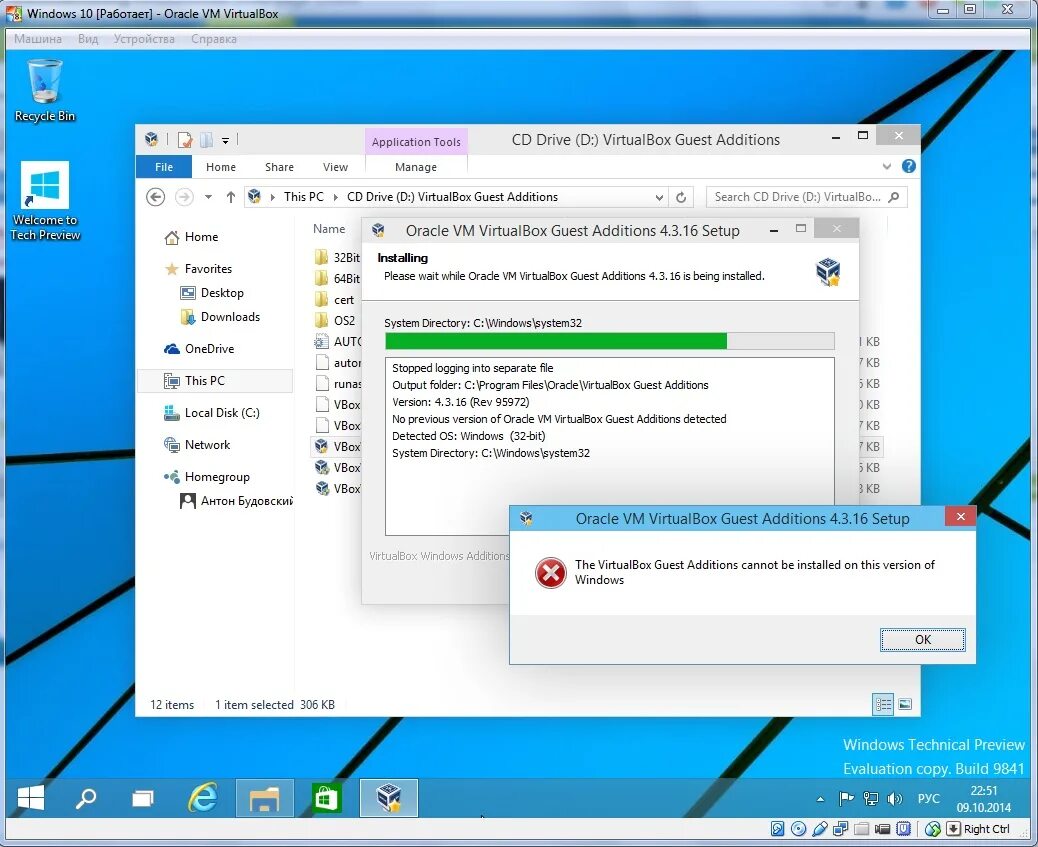Switch to large icons view button

pyautogui.click(x=905, y=704)
